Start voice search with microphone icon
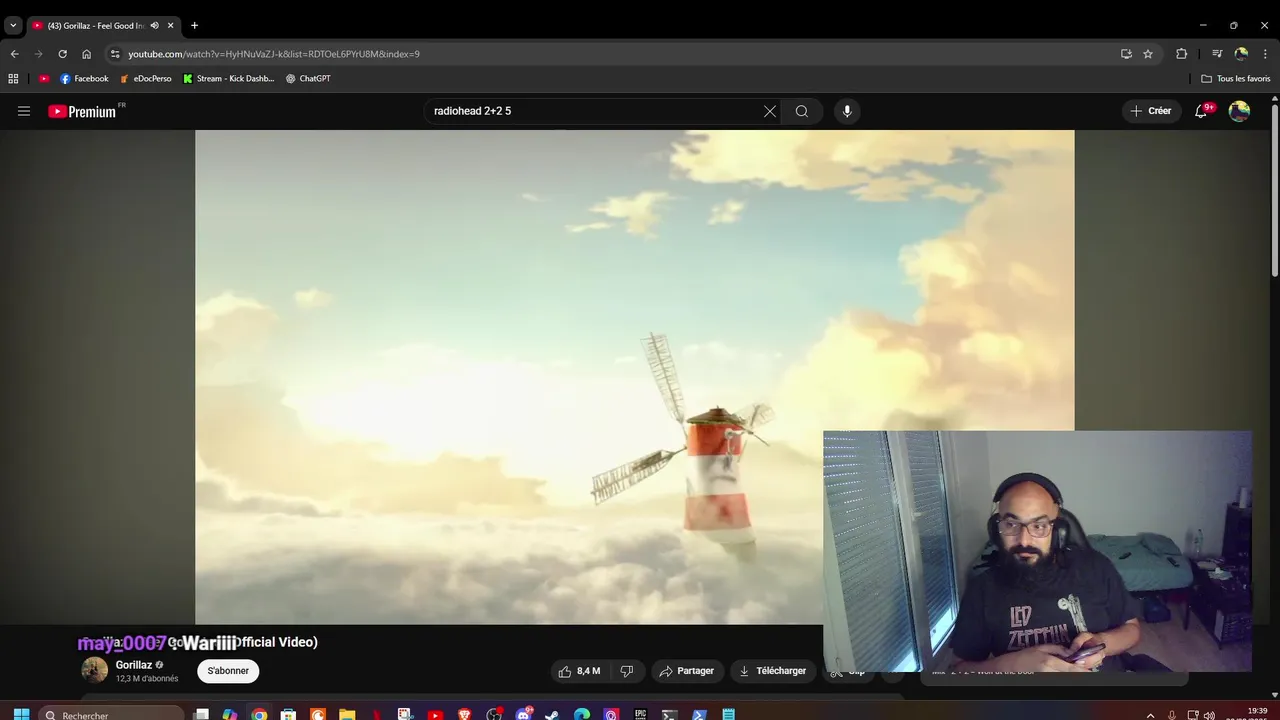Screen dimensions: 1280x720 (x=847, y=111)
